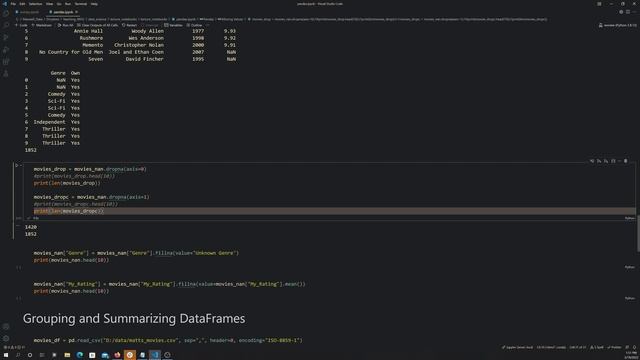640x360 pixels.
Task: Open the Terminal menu
Action: tap(80, 4)
